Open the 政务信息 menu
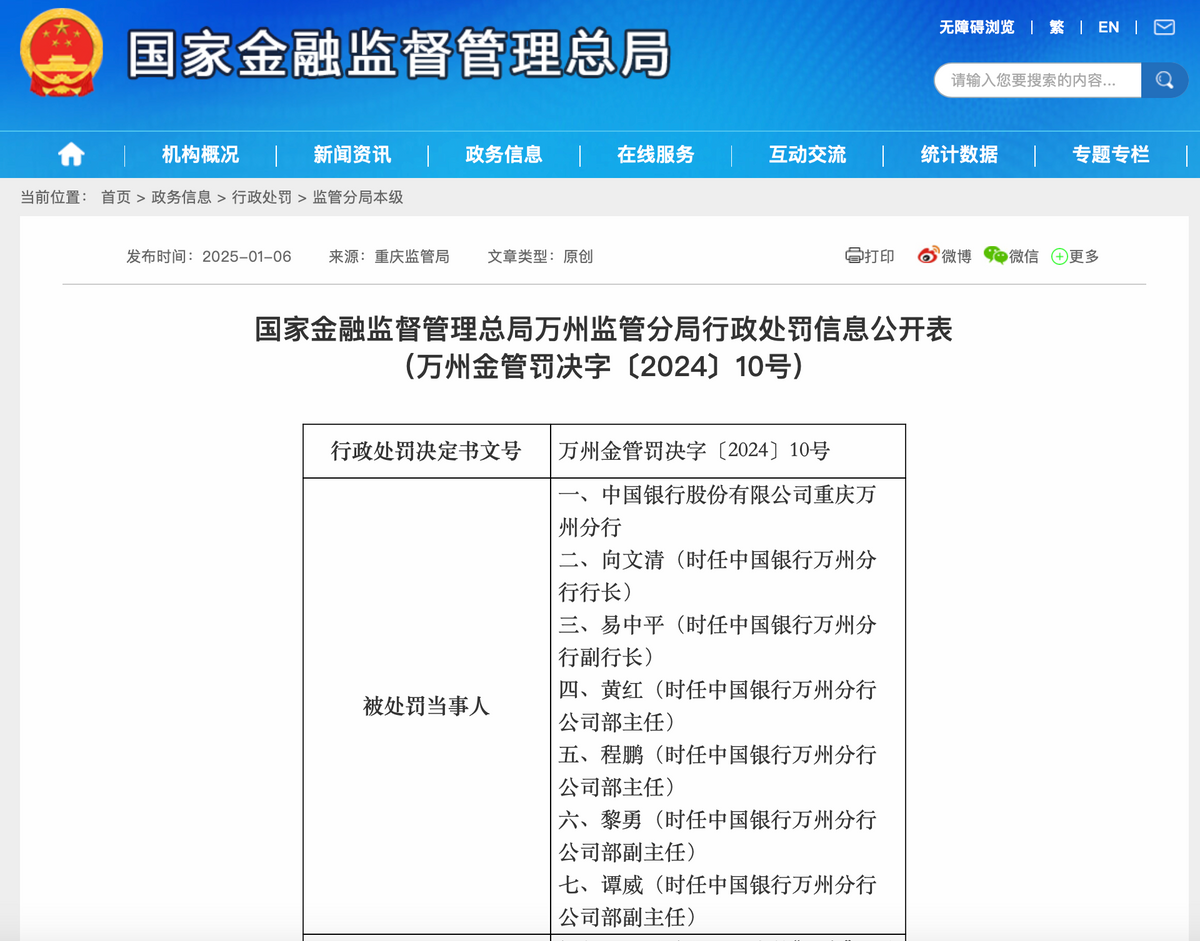 coord(504,155)
